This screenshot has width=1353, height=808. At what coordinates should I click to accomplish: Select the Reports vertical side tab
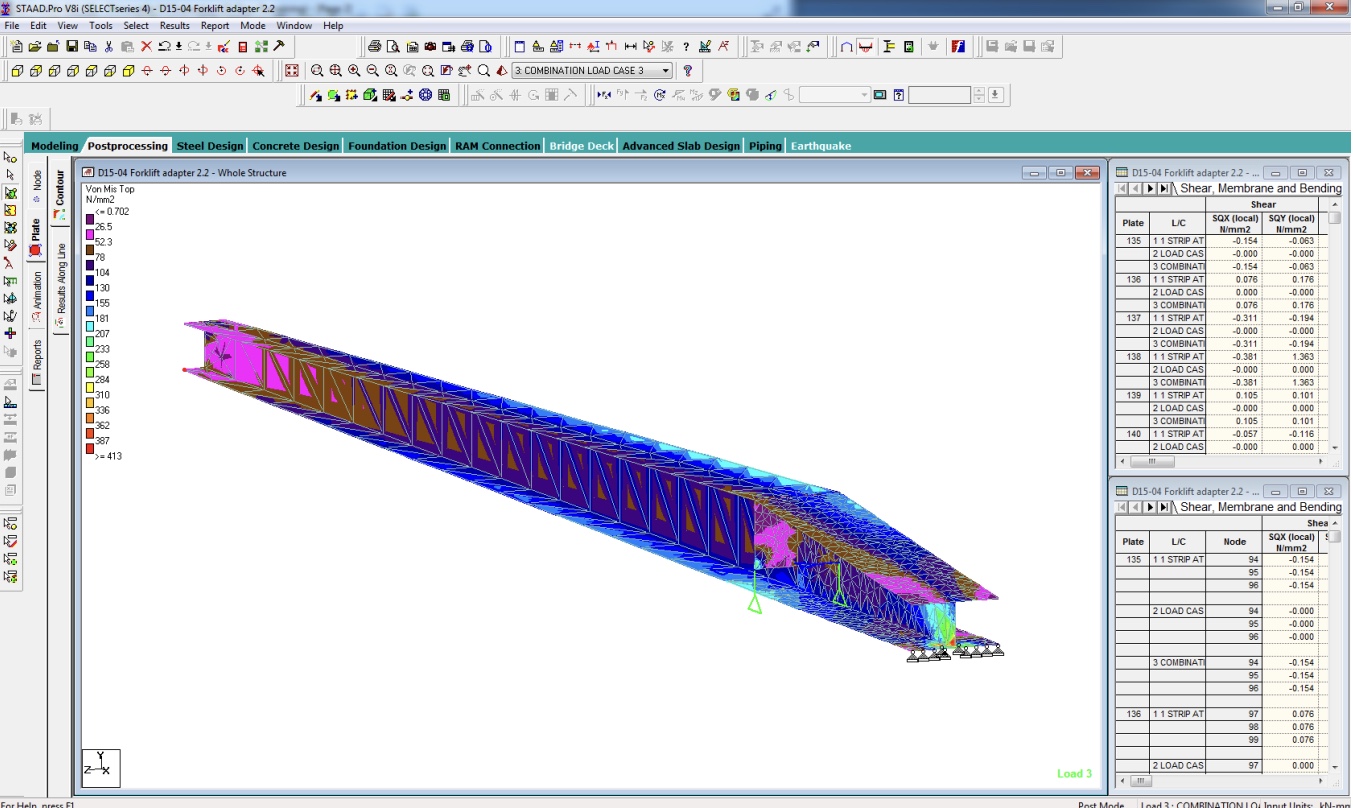pos(37,361)
